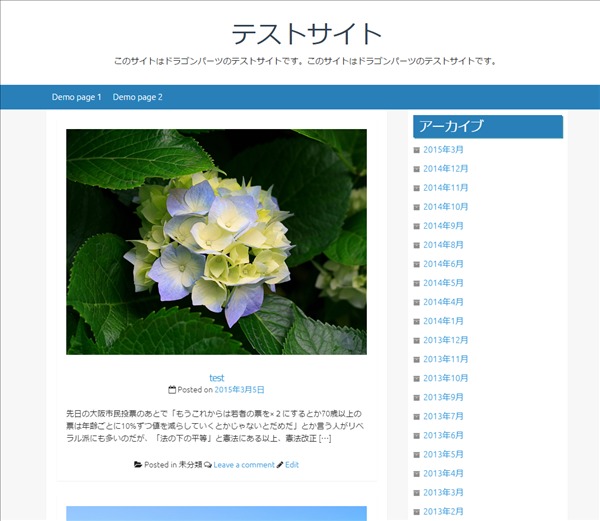Click the archive icon beside 2014年6月
The width and height of the screenshot is (600, 521).
click(x=417, y=264)
